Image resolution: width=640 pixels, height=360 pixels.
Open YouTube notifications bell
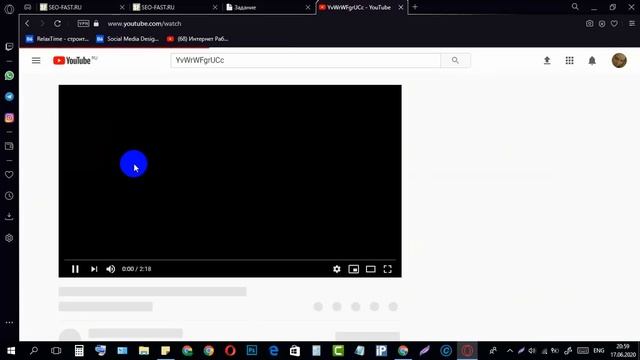pyautogui.click(x=592, y=60)
